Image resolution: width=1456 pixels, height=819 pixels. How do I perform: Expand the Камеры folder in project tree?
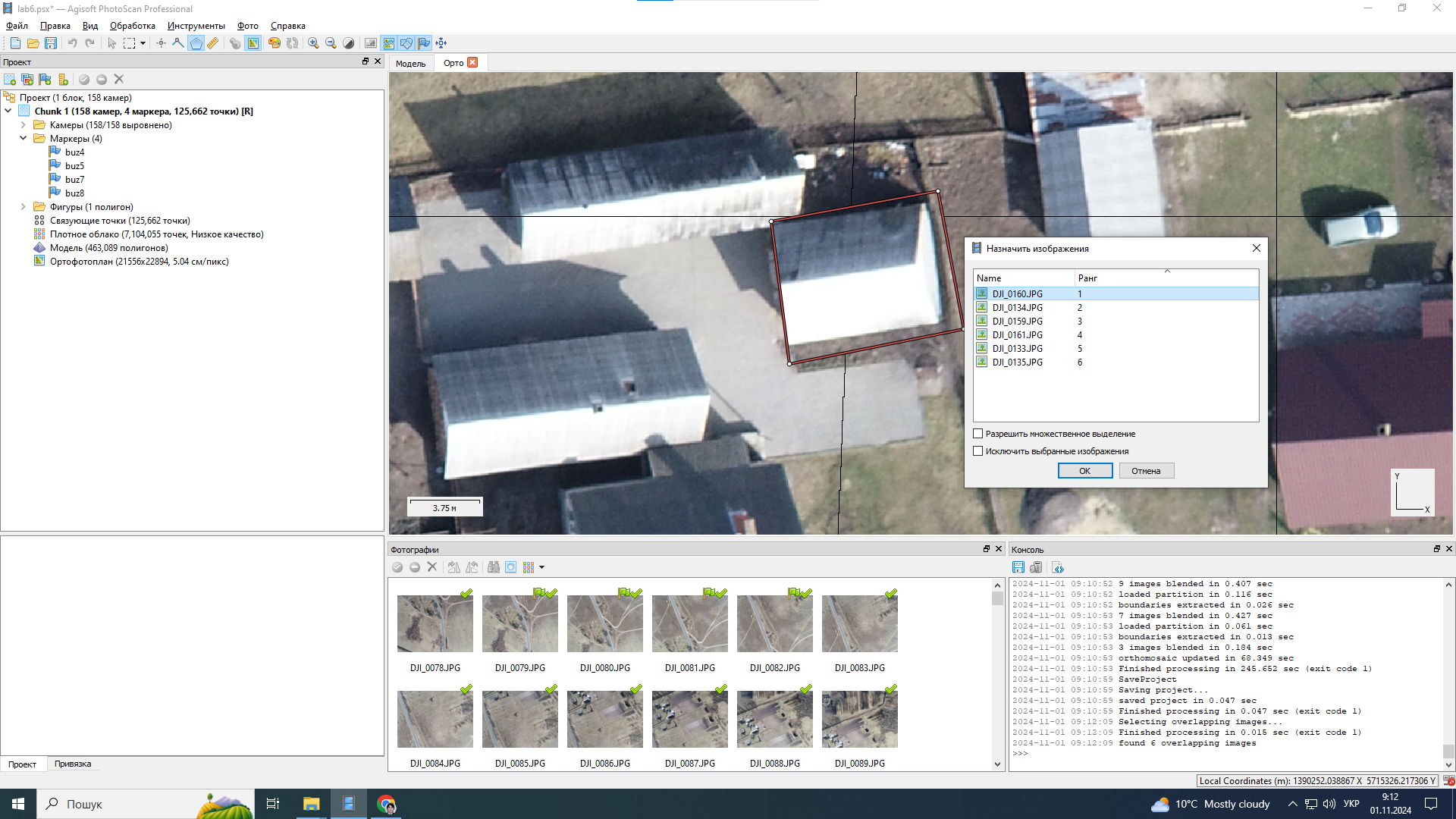[x=24, y=125]
